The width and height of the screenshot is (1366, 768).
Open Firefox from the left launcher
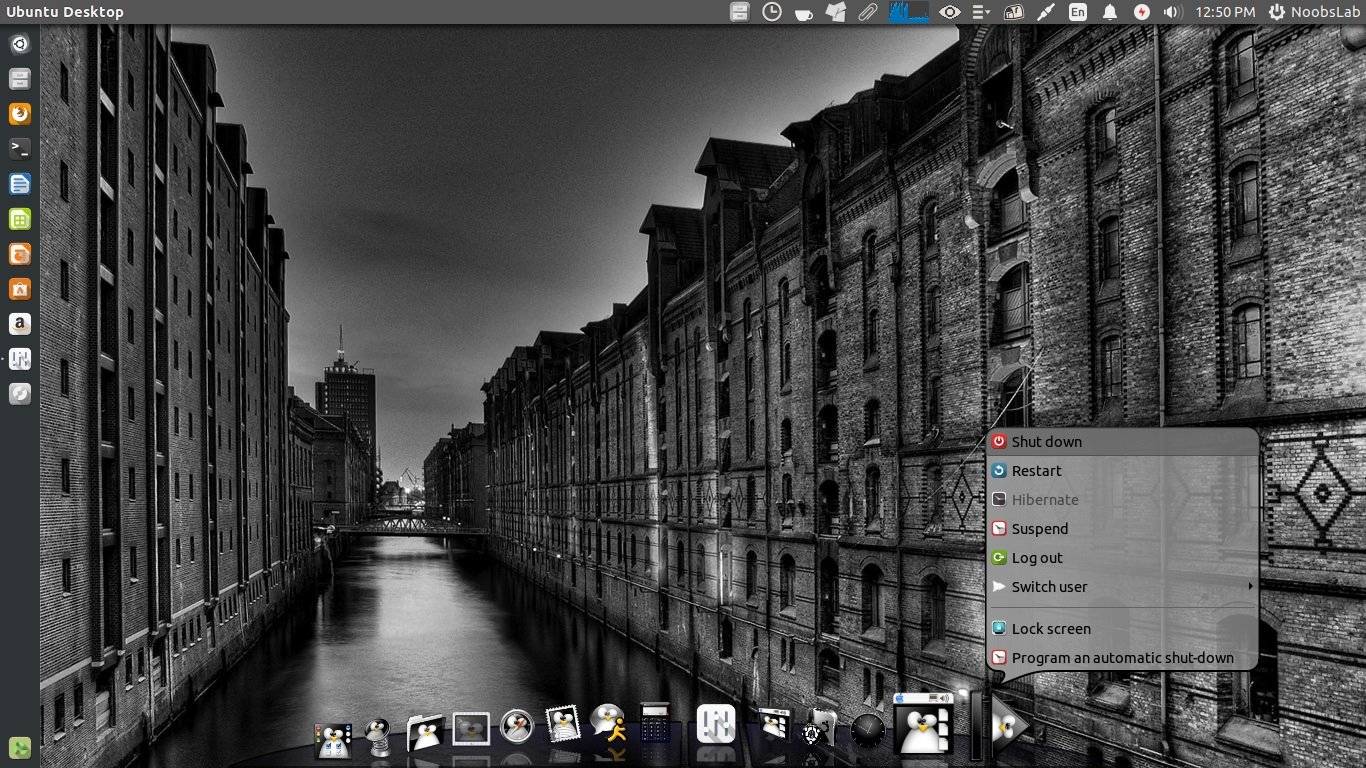click(x=20, y=114)
